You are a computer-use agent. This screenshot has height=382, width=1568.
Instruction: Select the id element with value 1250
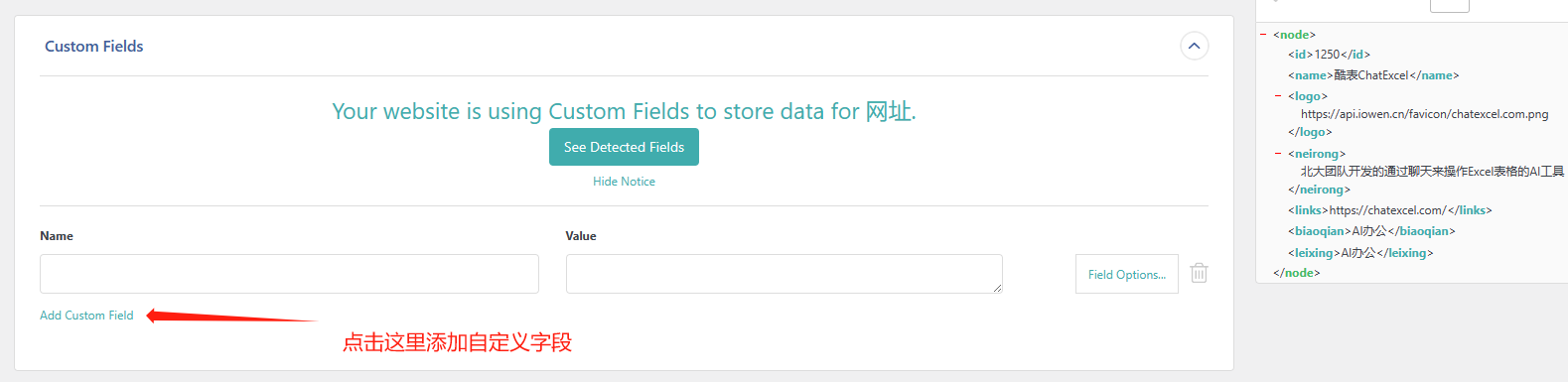1329,55
